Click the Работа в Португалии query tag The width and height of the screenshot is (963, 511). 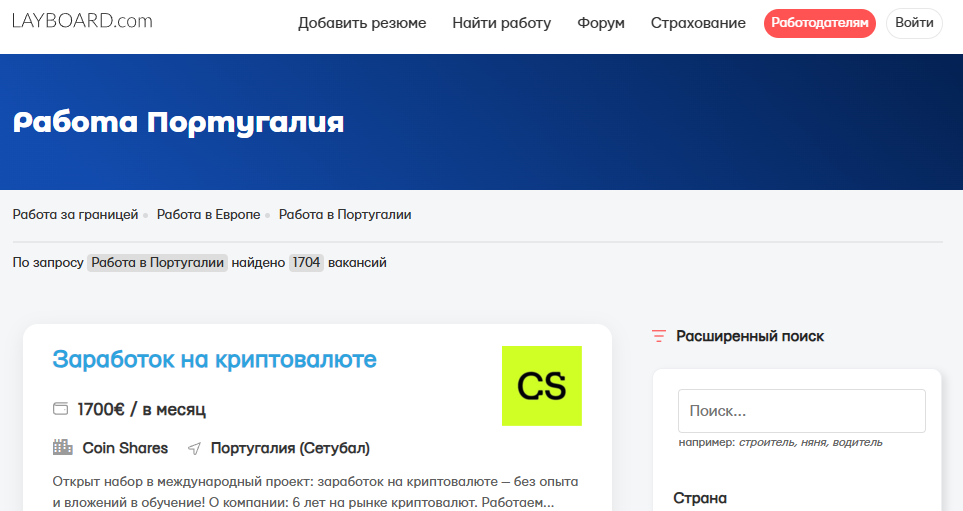(157, 262)
